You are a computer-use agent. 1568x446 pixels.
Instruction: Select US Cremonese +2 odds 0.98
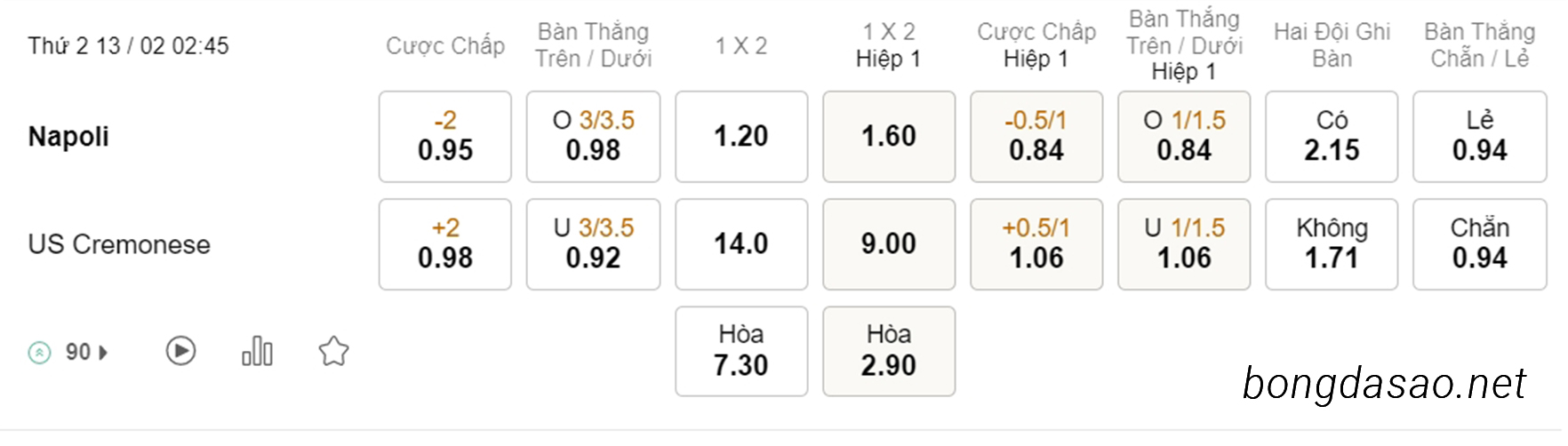(445, 244)
